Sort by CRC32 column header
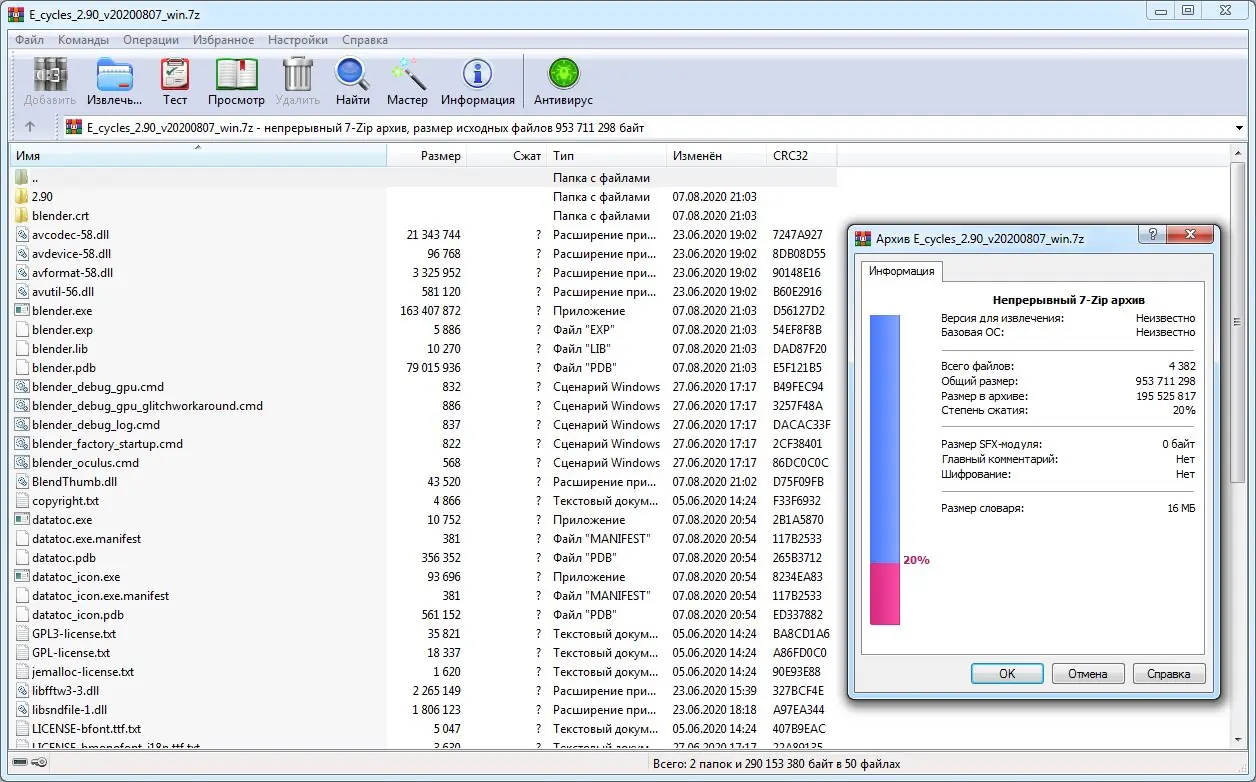Viewport: 1256px width, 782px height. coord(801,156)
